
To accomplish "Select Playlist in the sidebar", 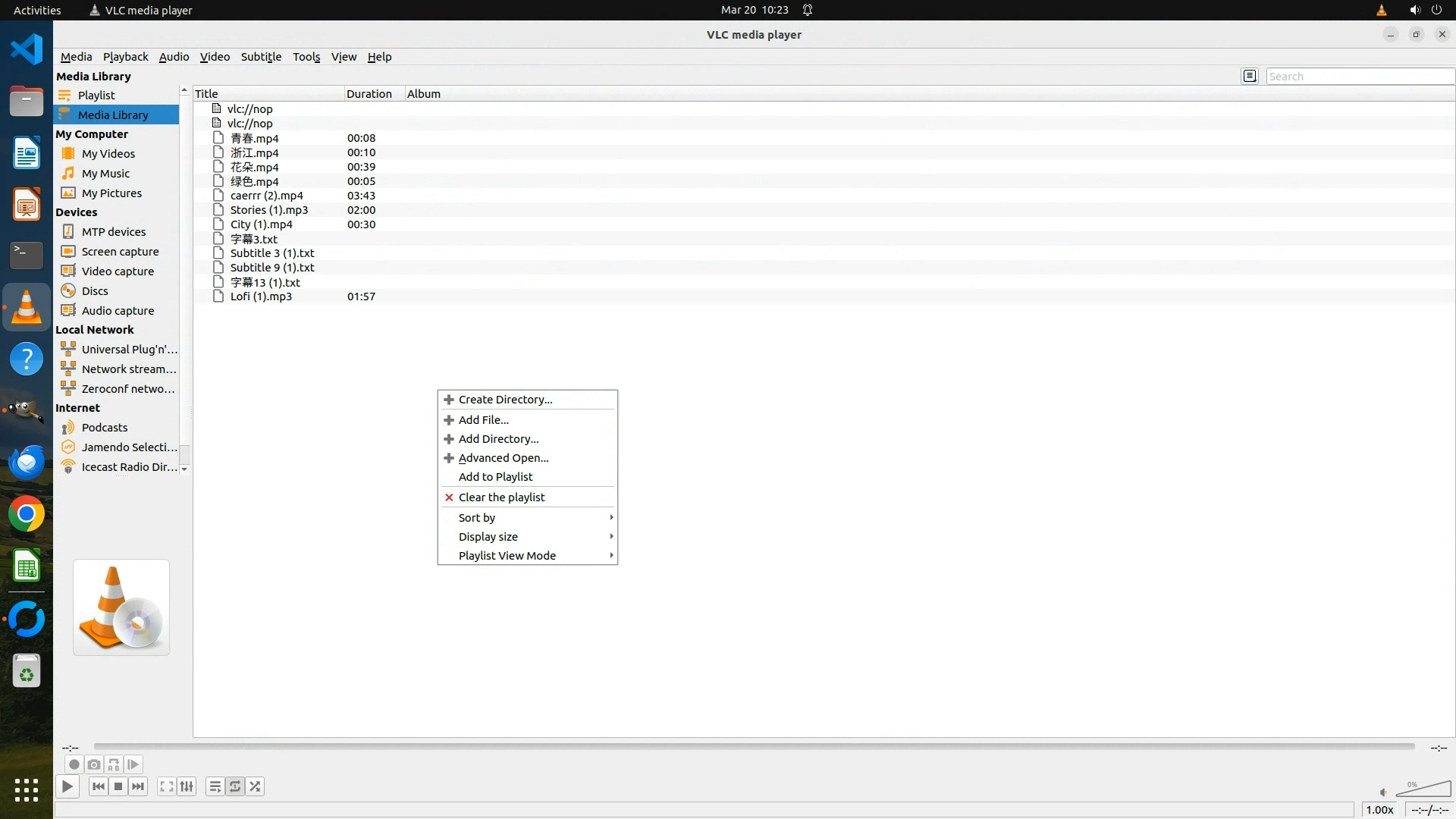I will [96, 95].
